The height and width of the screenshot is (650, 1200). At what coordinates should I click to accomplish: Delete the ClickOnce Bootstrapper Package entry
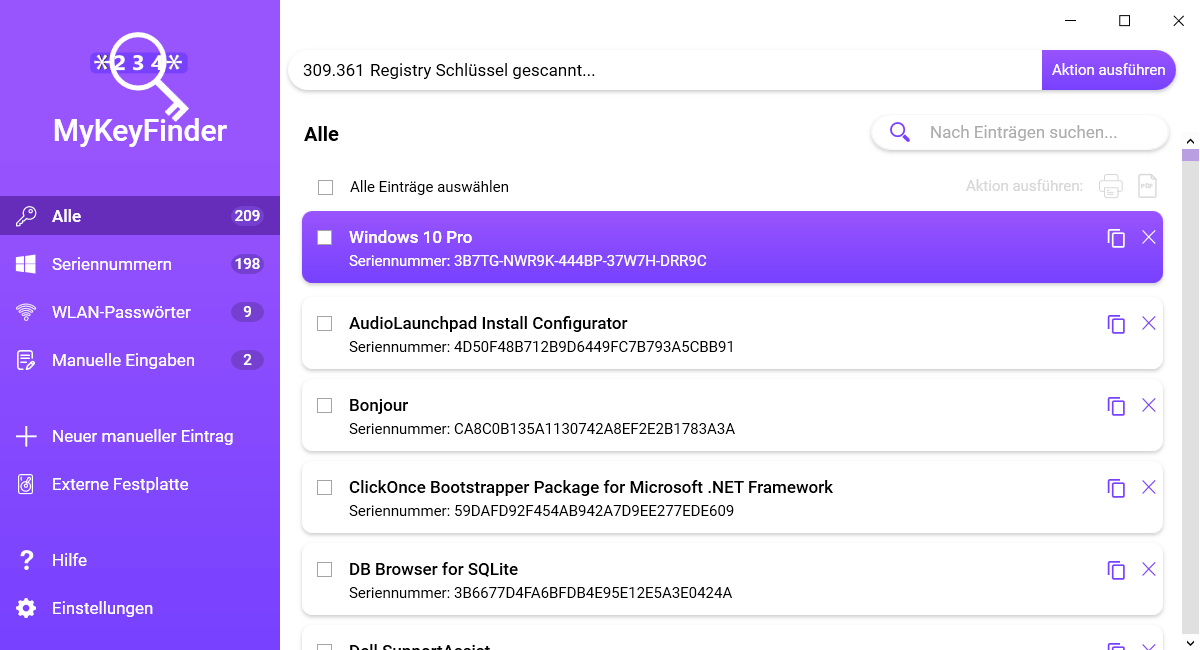coord(1149,487)
